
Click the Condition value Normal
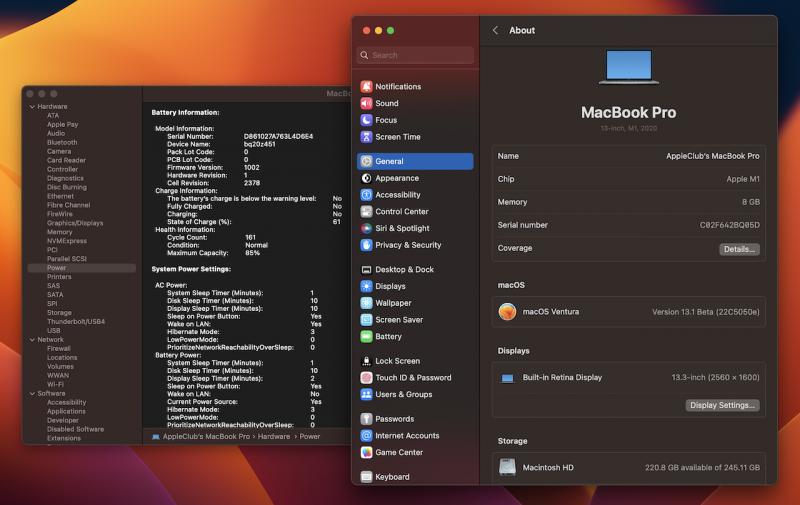coord(256,245)
